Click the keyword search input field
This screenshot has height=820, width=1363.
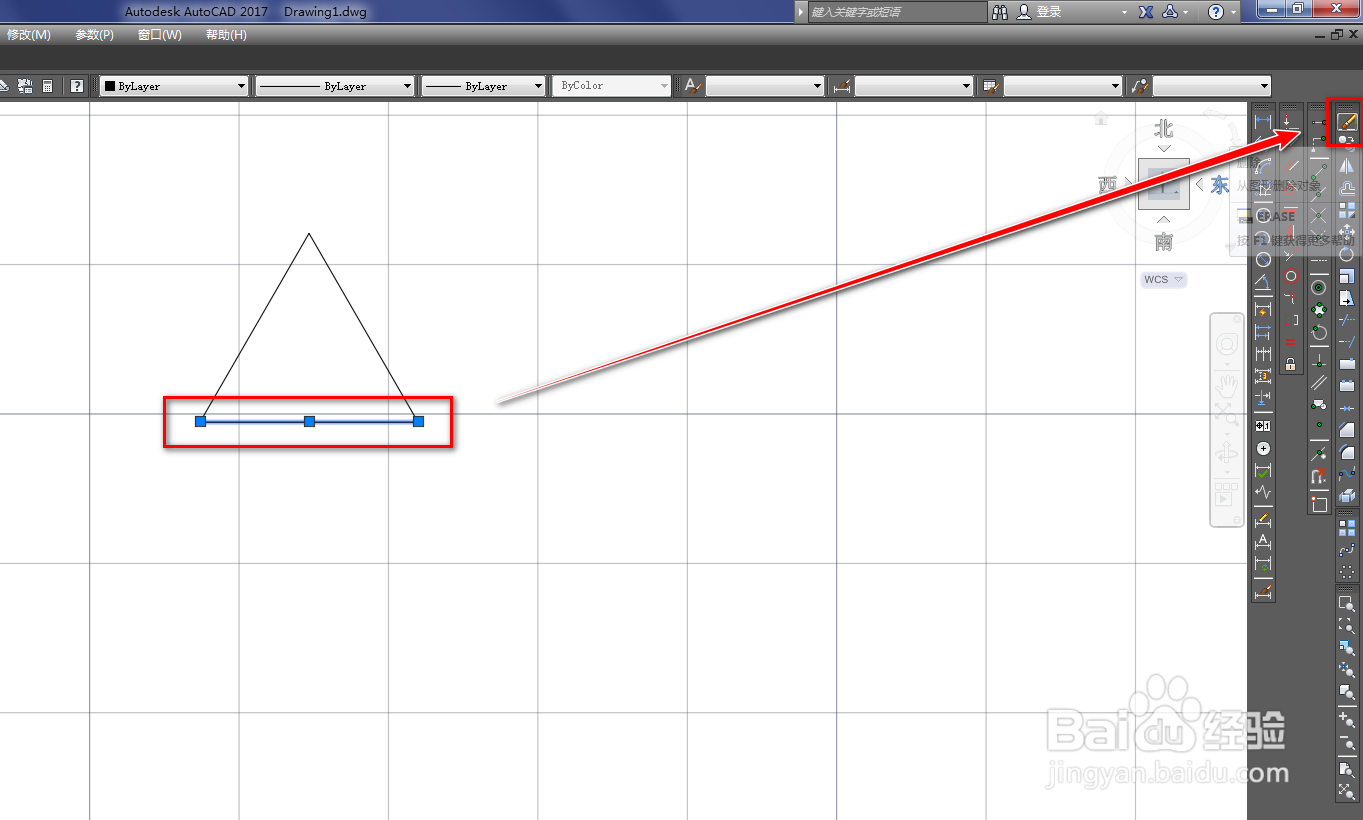[897, 12]
